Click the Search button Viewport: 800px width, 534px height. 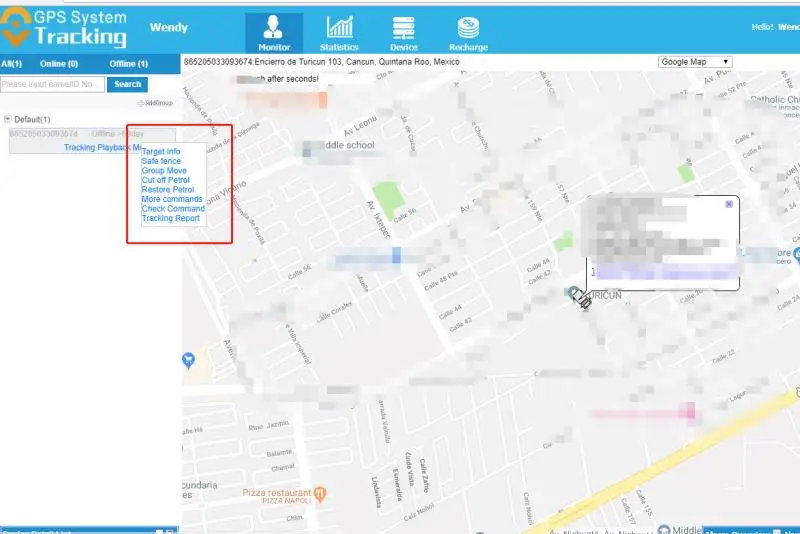pyautogui.click(x=128, y=84)
